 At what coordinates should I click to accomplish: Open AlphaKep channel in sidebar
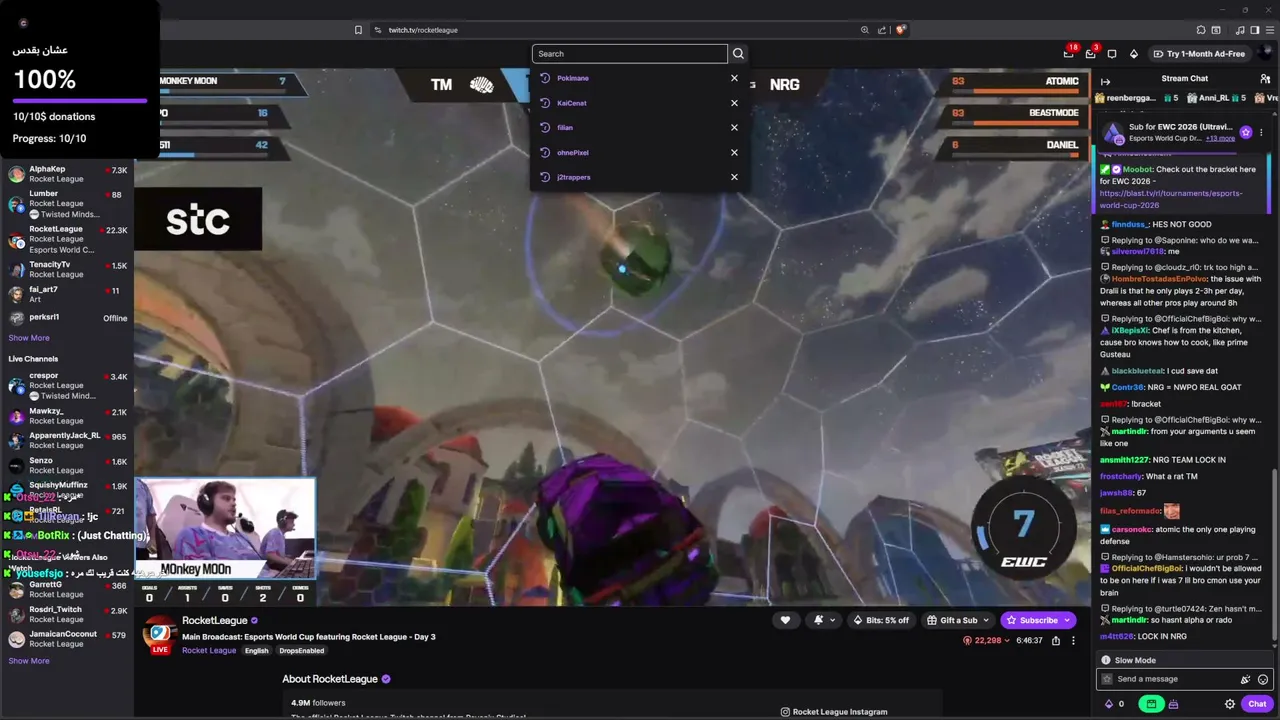pyautogui.click(x=68, y=174)
